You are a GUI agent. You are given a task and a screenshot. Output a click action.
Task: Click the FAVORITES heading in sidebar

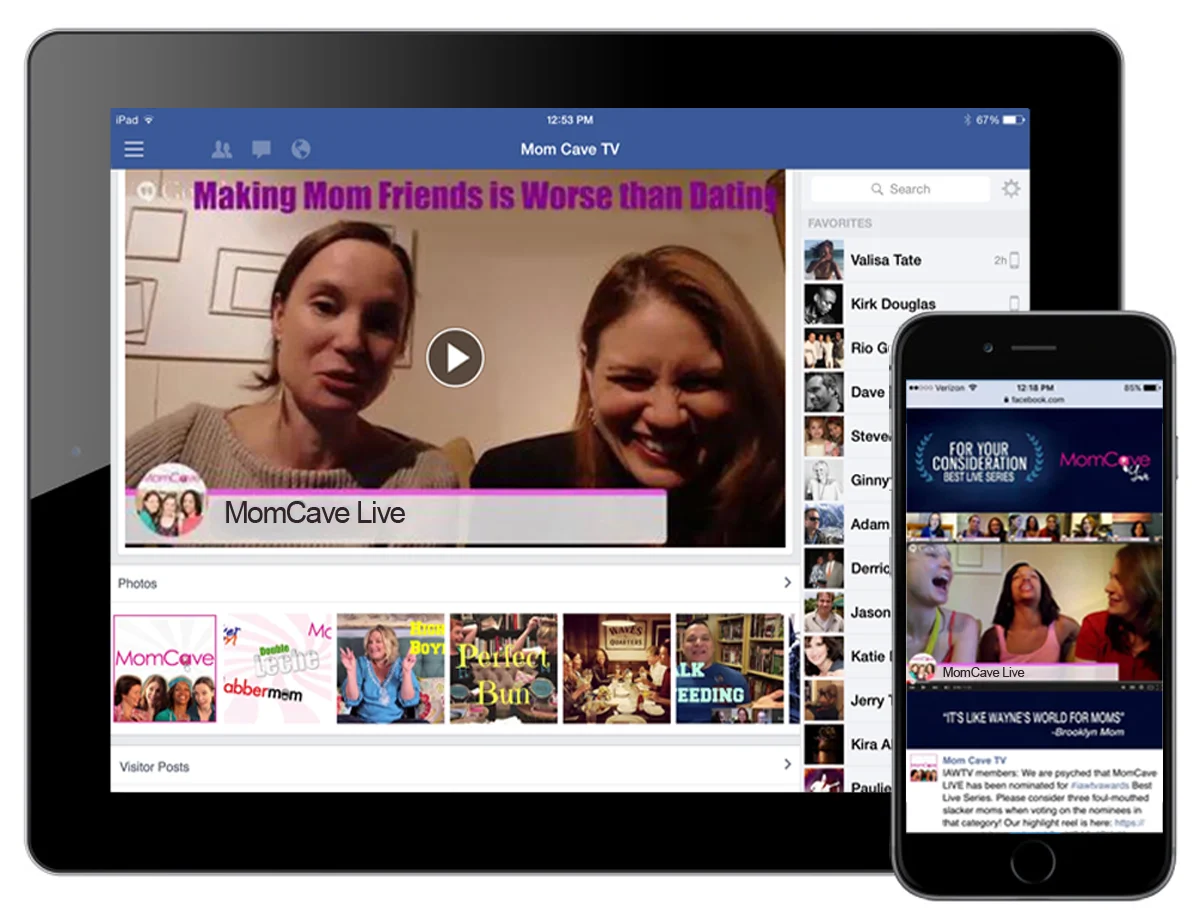coord(840,223)
